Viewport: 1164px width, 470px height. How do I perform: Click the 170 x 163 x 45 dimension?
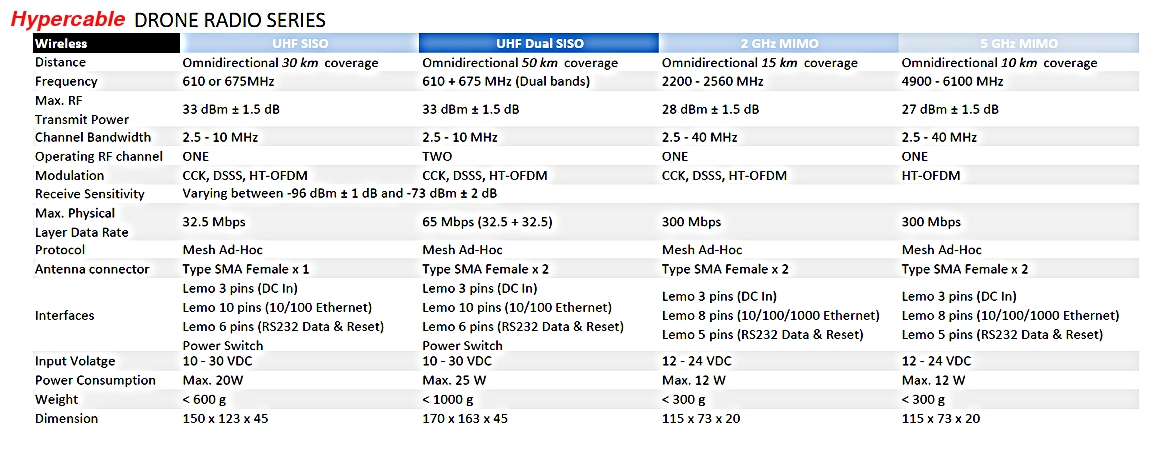coord(465,419)
